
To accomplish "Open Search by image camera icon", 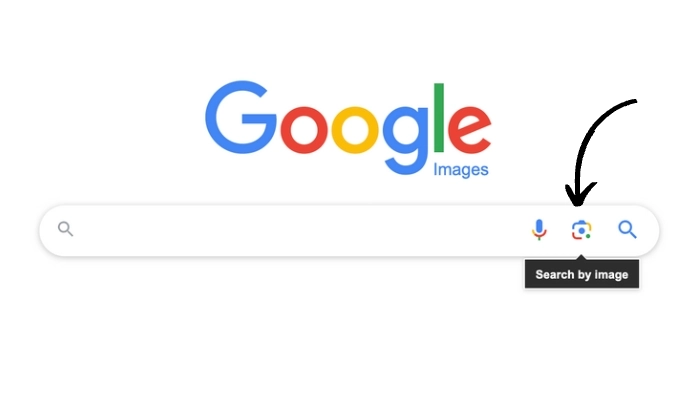I will 581,230.
